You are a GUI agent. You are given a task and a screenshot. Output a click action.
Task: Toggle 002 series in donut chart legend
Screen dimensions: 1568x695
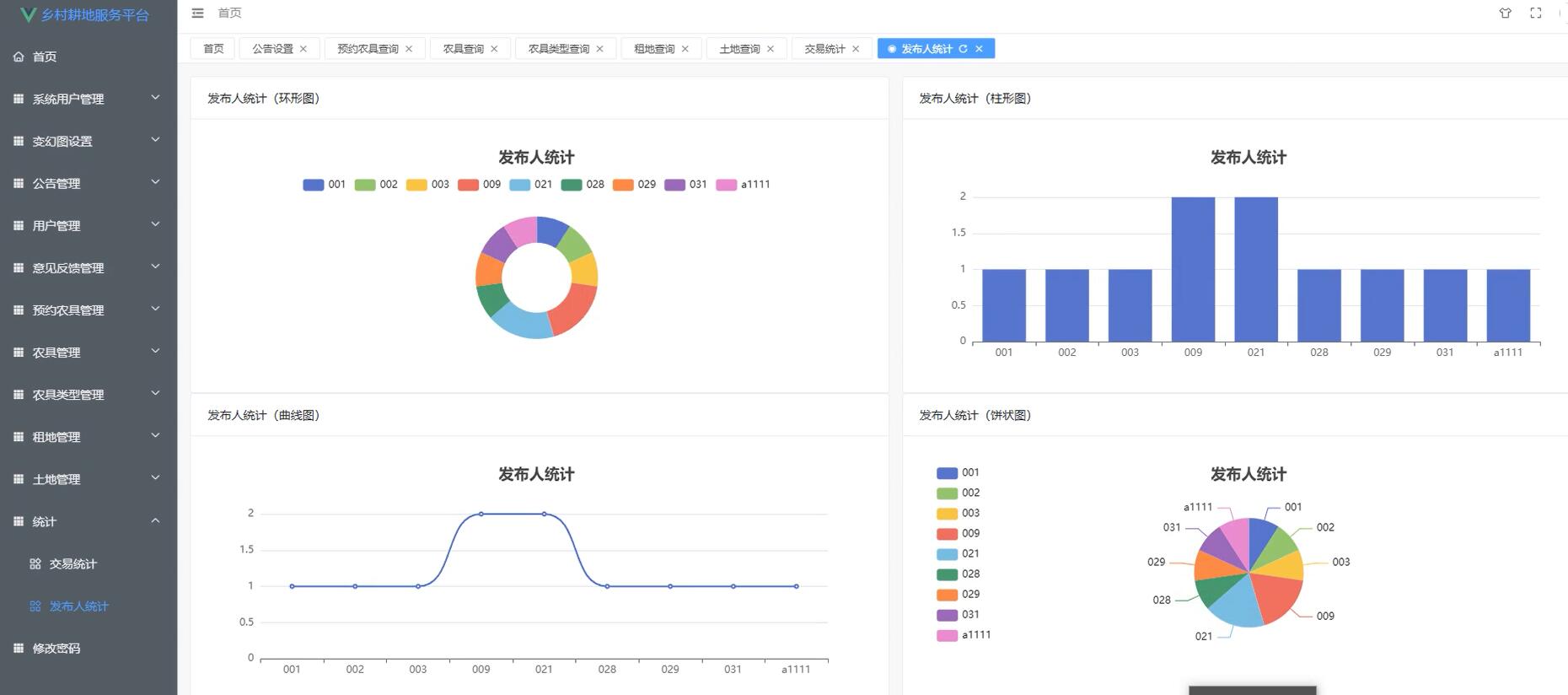tap(376, 185)
